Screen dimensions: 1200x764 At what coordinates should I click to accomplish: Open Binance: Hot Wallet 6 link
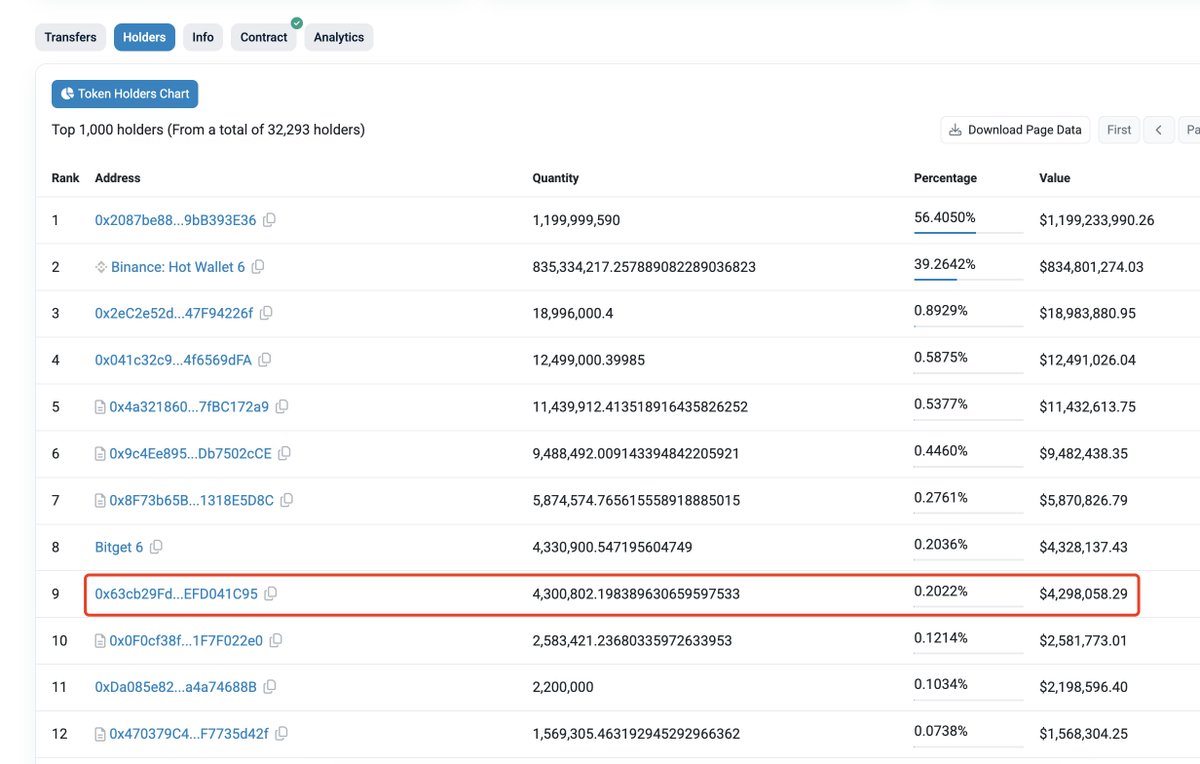(x=178, y=267)
